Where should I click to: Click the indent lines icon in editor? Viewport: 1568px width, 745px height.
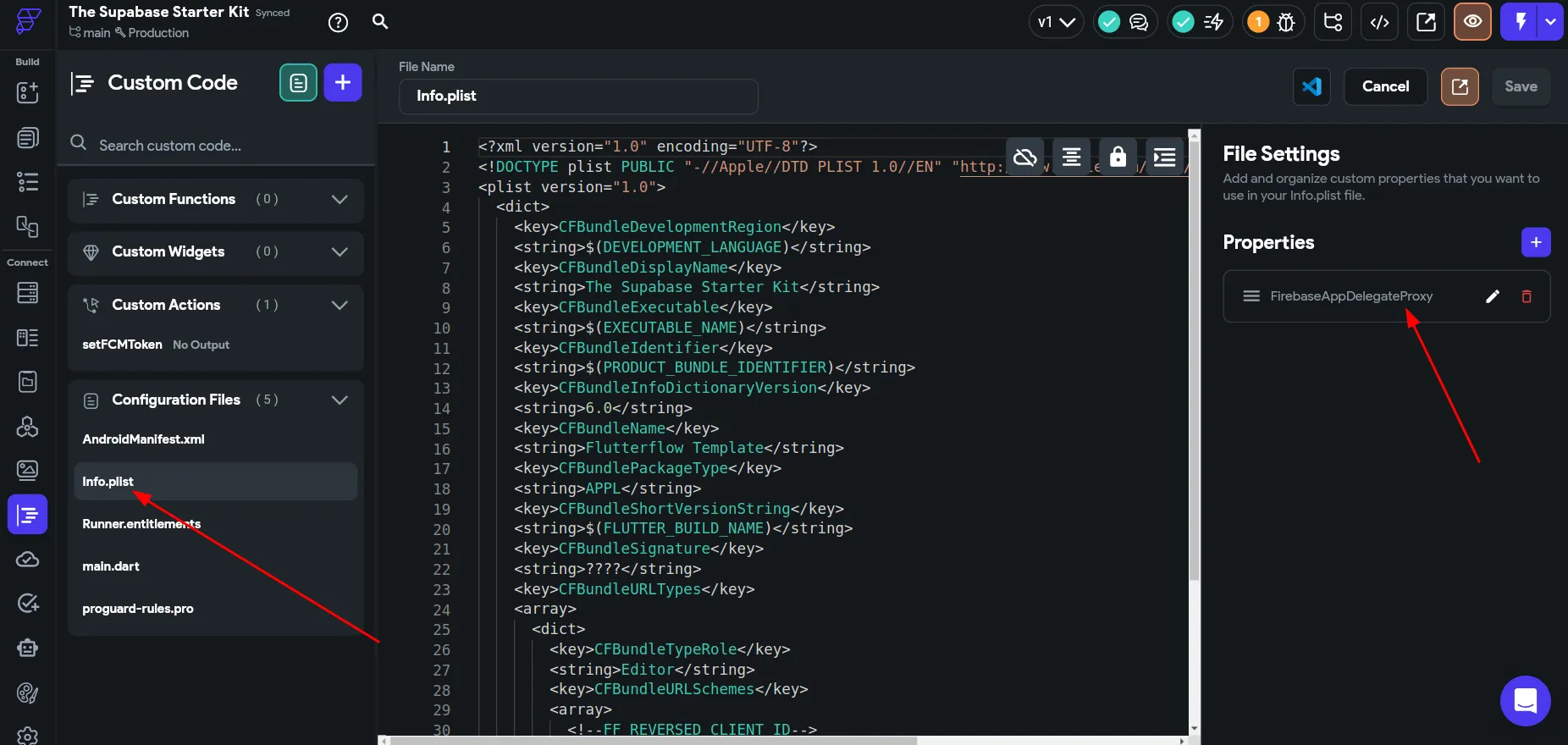(1165, 157)
